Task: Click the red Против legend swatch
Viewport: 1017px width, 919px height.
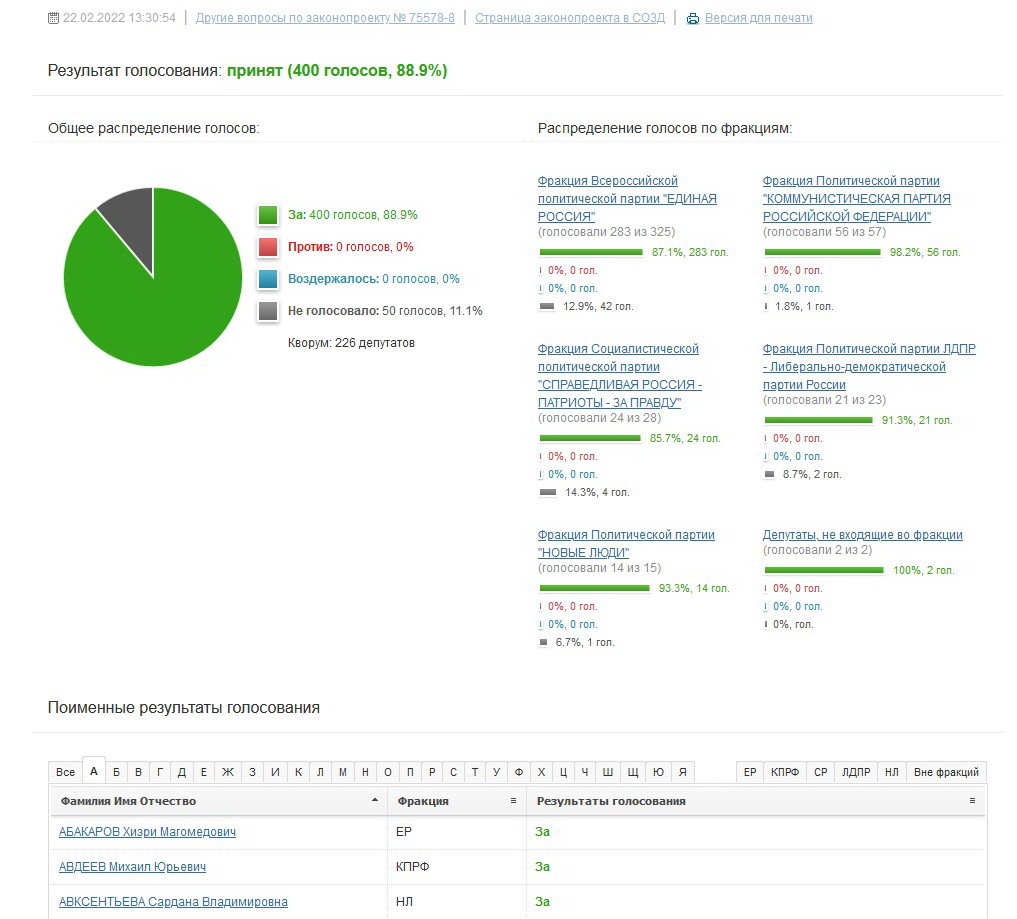Action: (x=268, y=246)
